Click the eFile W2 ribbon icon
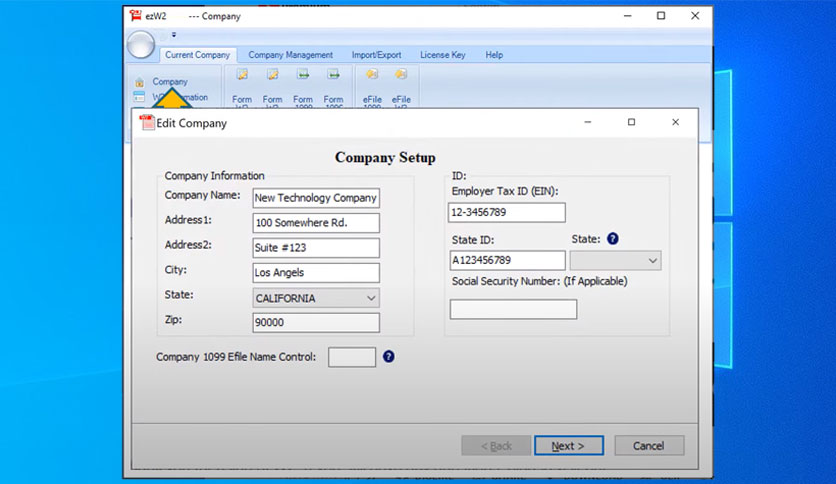Screen dimensions: 836x484 click(x=401, y=74)
